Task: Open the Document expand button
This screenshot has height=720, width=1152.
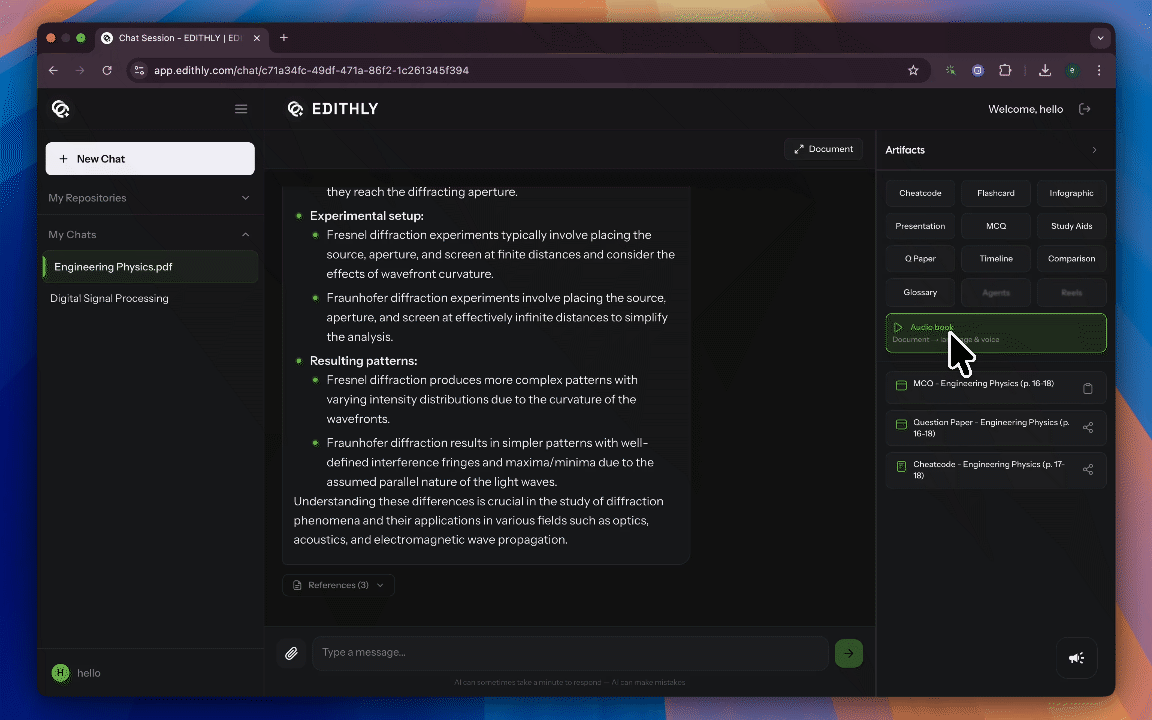Action: click(823, 149)
